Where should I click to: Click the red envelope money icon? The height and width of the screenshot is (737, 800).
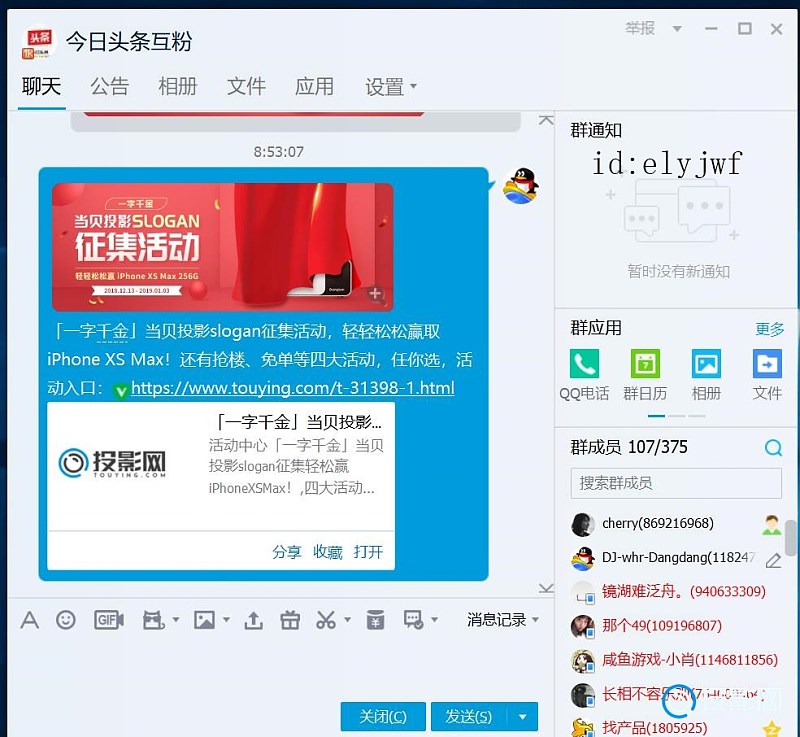coord(376,620)
